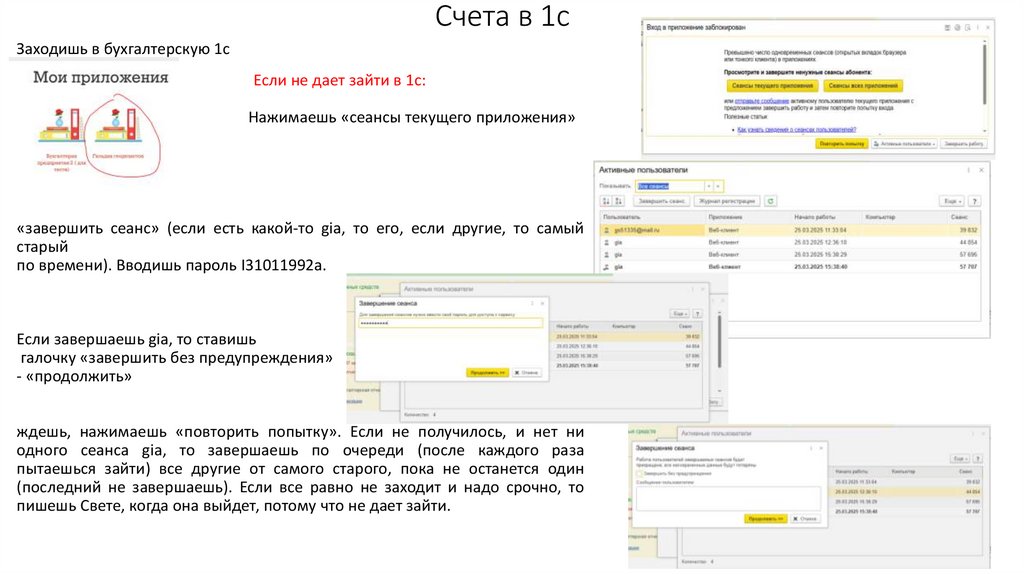Click Завершить работу in blocked login dialog

tap(963, 144)
